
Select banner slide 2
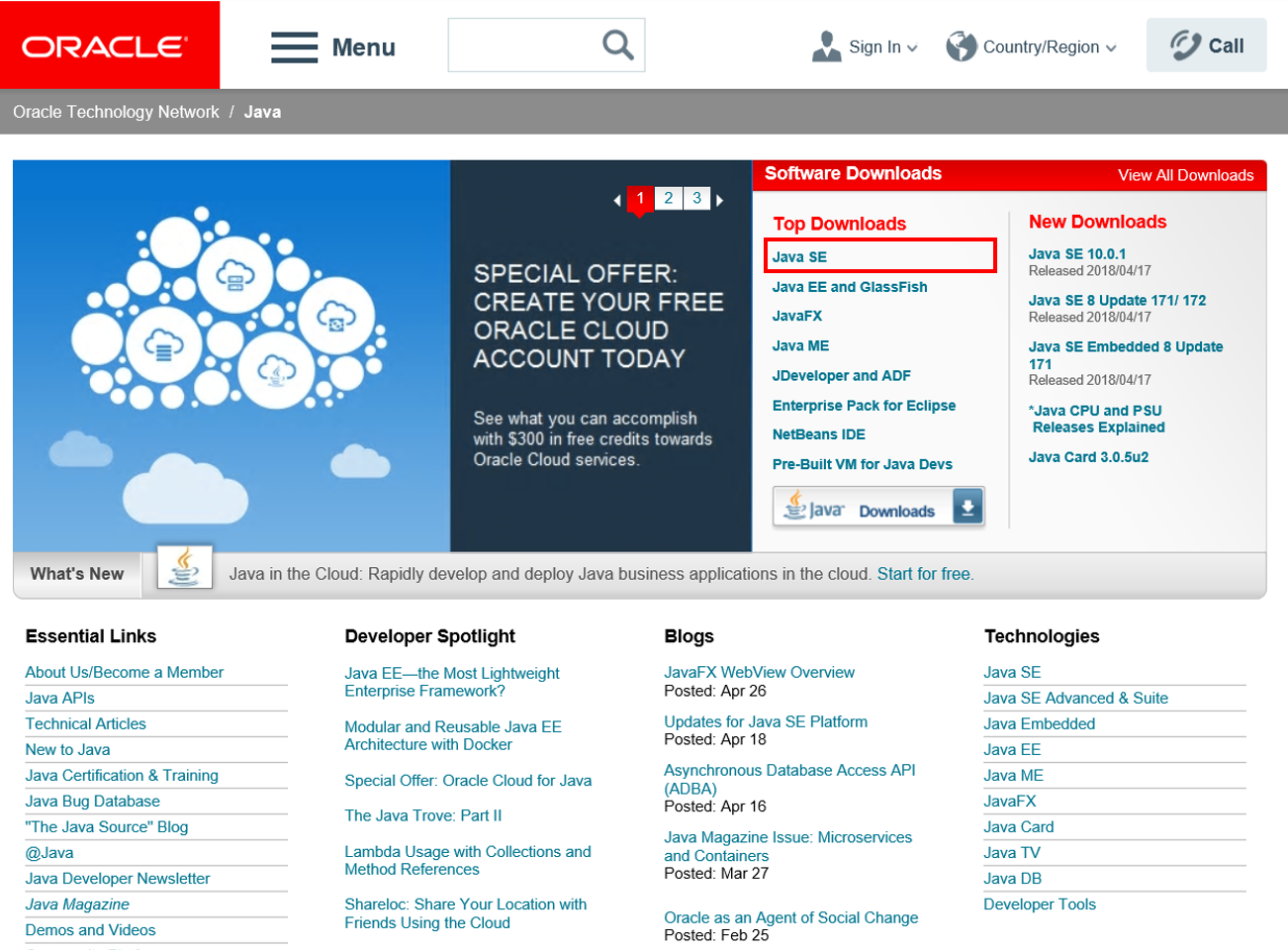[669, 198]
